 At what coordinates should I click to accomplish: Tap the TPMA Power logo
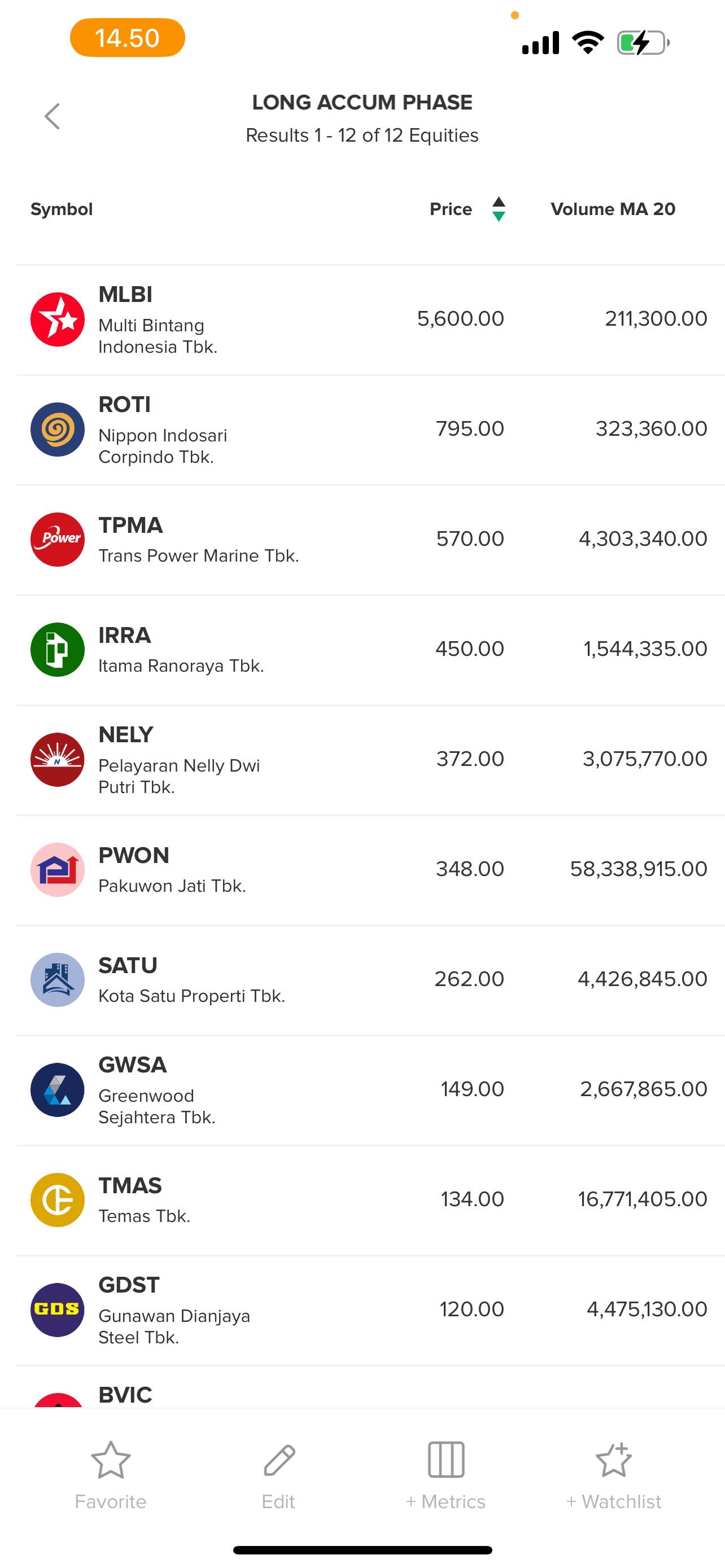pos(57,539)
